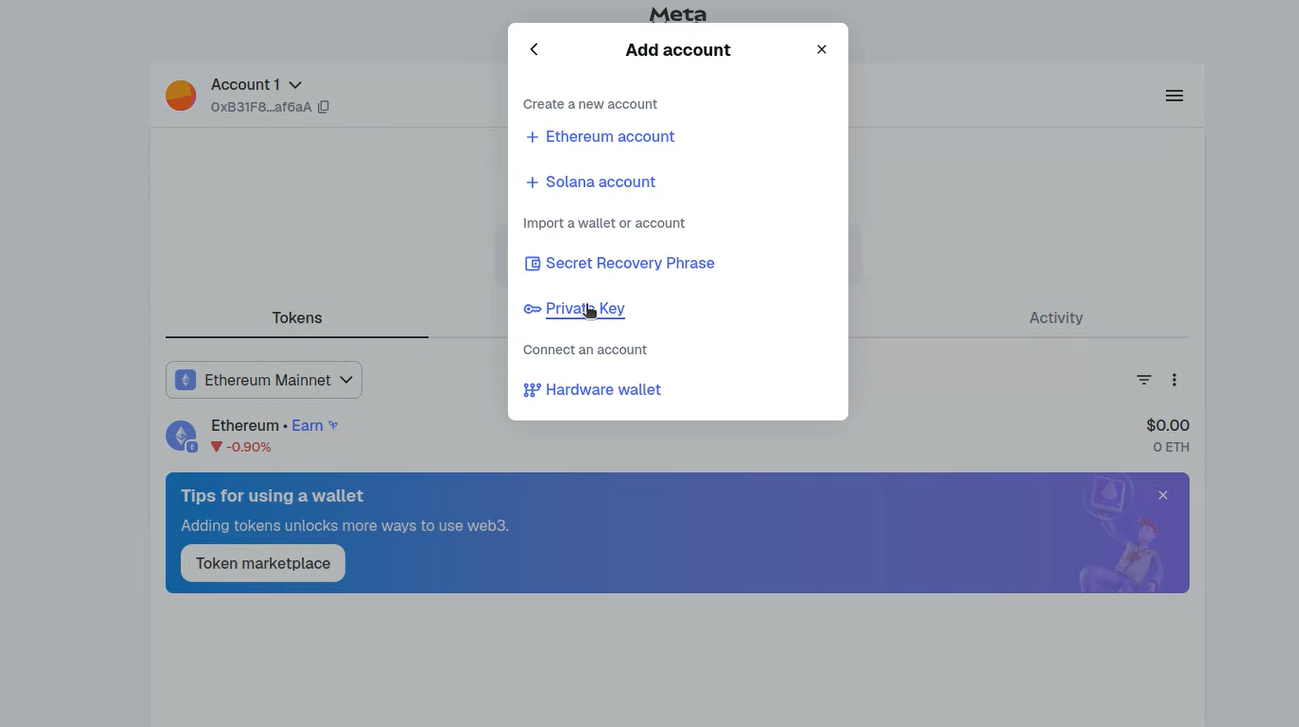Open the hamburger main menu

click(x=1174, y=96)
